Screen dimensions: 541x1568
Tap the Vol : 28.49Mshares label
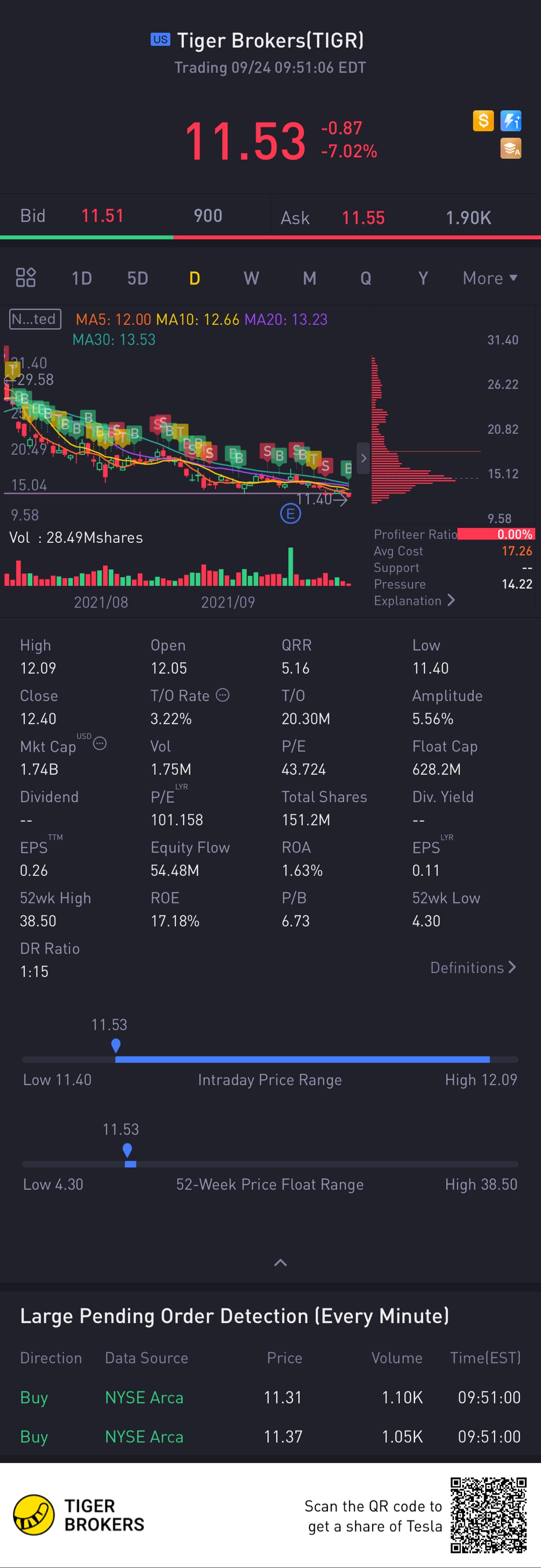pos(76,538)
